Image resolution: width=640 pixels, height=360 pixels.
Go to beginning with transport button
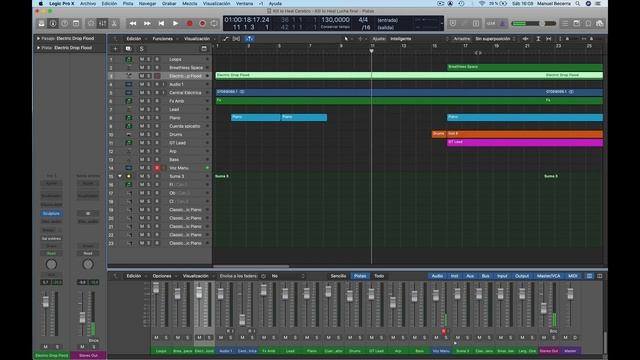point(161,24)
